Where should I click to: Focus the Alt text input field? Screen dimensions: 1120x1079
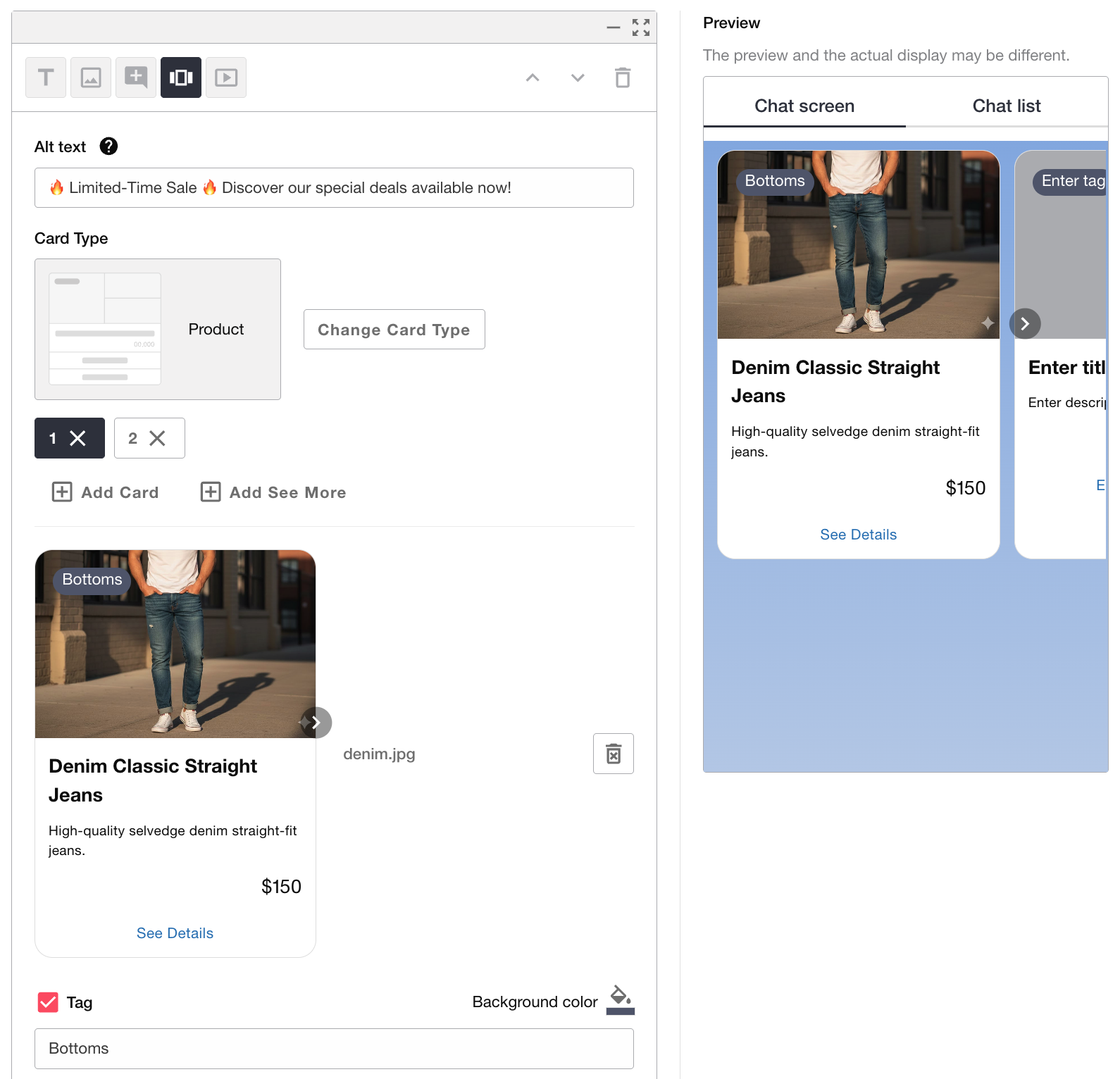(x=334, y=188)
